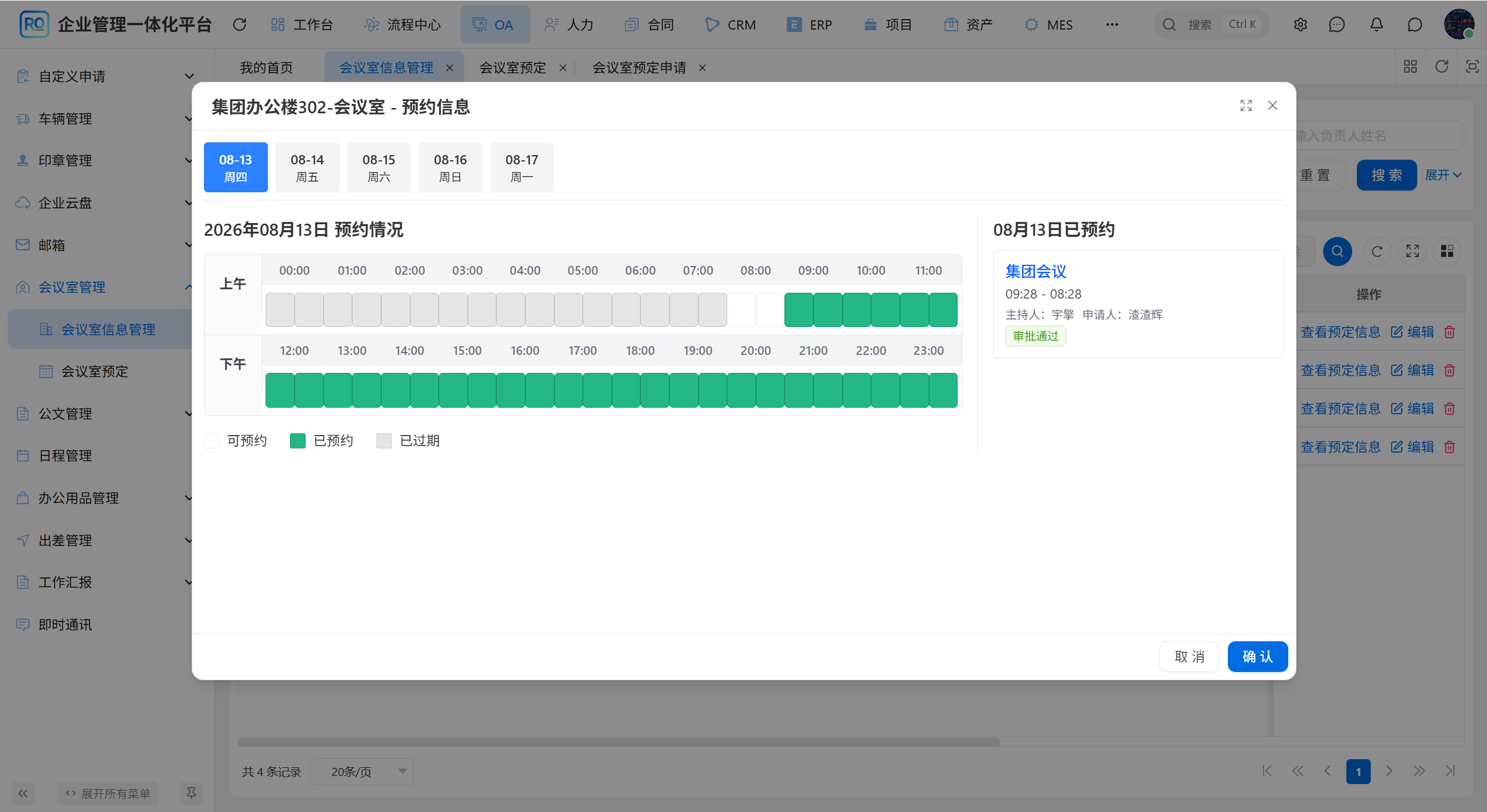This screenshot has height=812, width=1487.
Task: Click the fullscreen content icon in the tab bar
Action: pos(1472,67)
